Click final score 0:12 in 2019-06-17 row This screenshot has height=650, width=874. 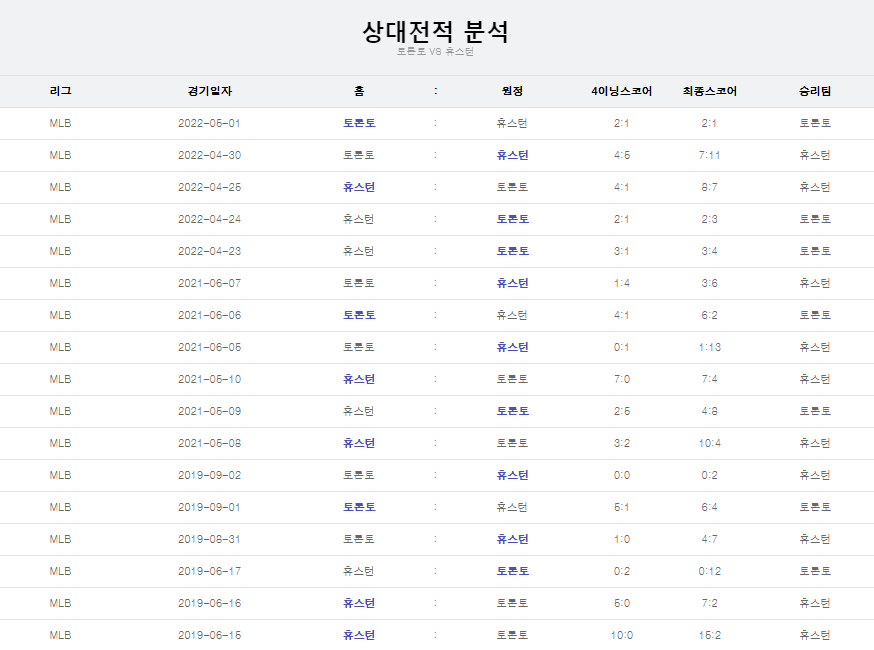(710, 571)
